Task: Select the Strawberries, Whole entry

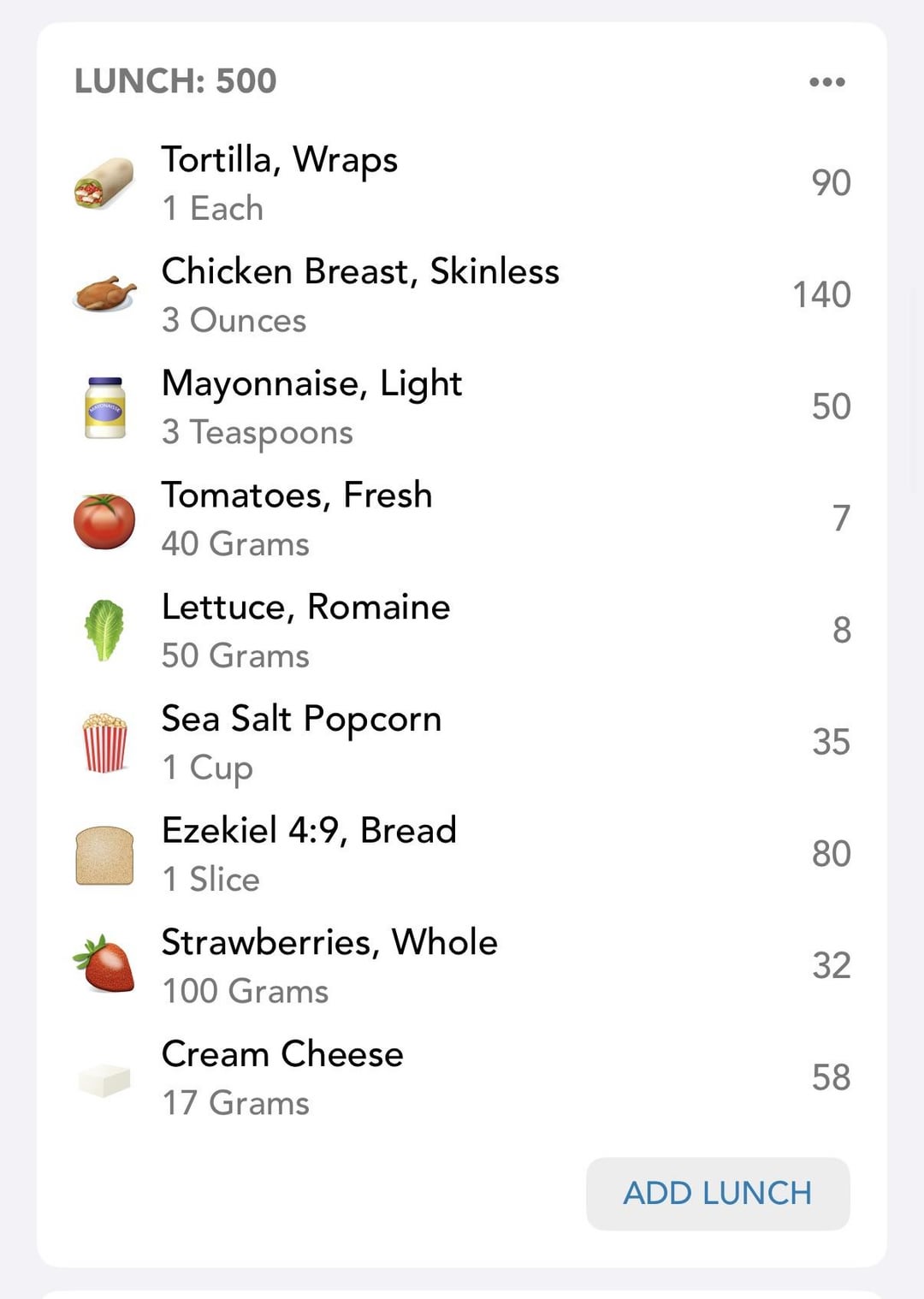Action: coord(462,966)
